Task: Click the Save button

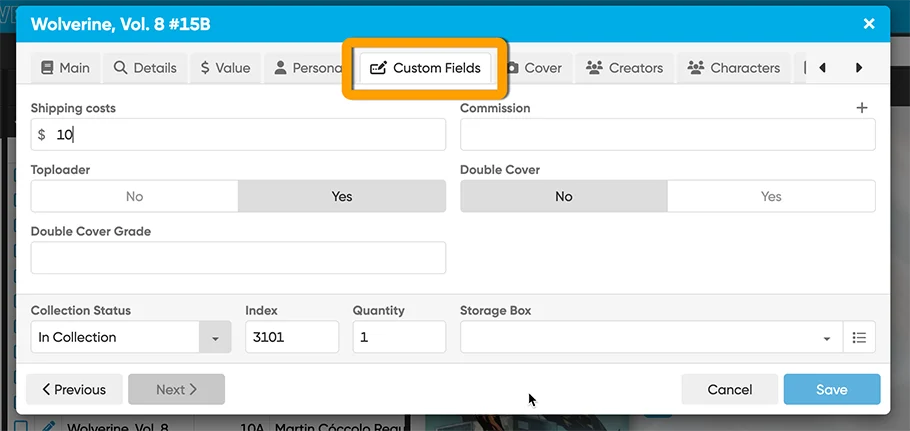Action: tap(831, 390)
